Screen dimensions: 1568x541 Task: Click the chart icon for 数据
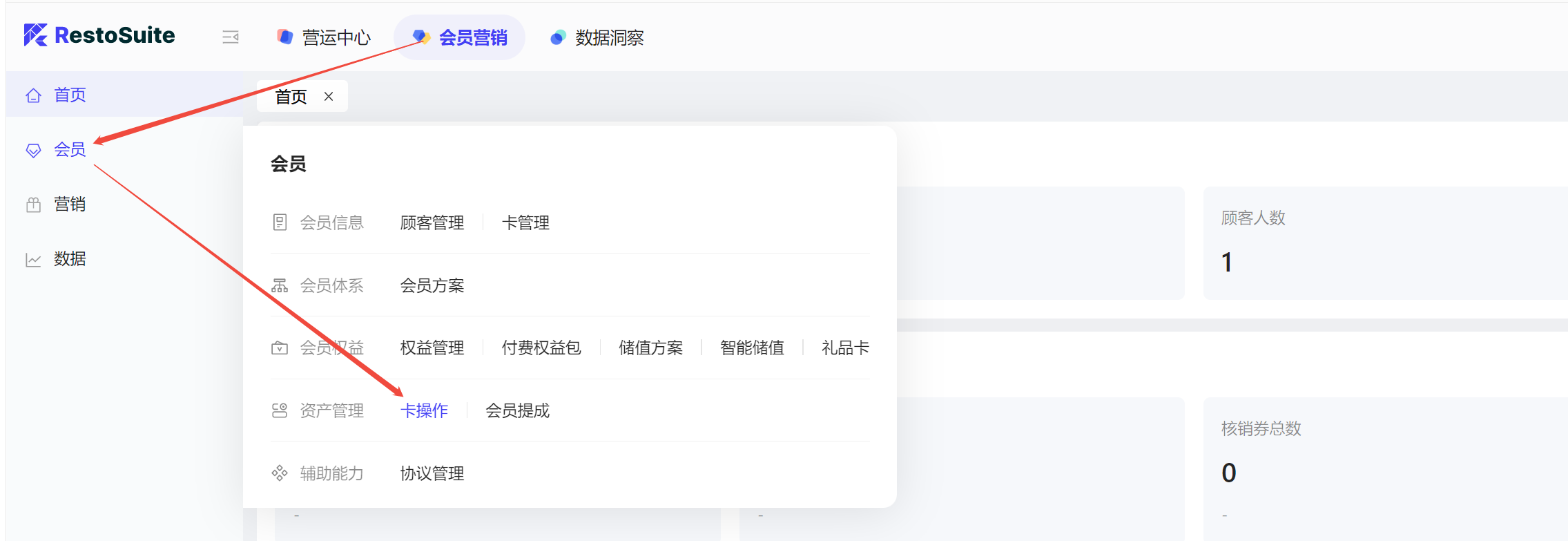coord(33,260)
